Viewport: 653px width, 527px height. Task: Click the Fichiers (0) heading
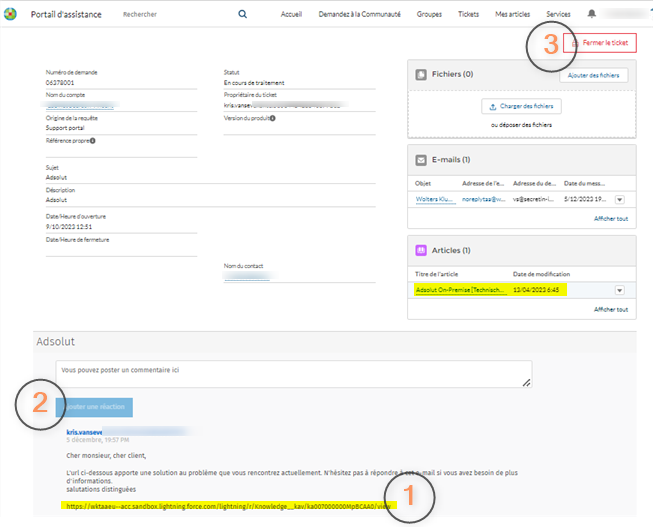(452, 74)
